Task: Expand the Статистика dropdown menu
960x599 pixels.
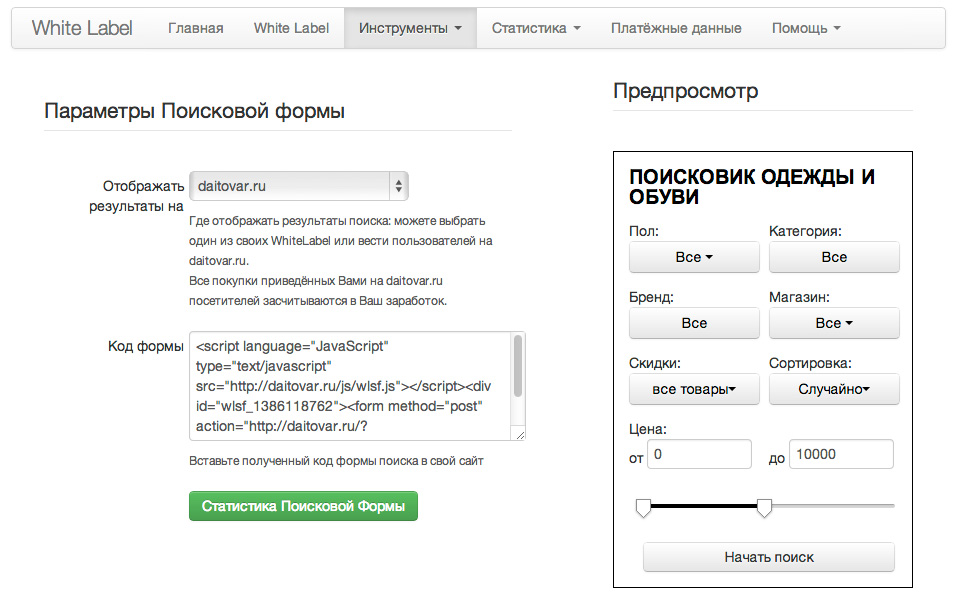Action: coord(536,28)
